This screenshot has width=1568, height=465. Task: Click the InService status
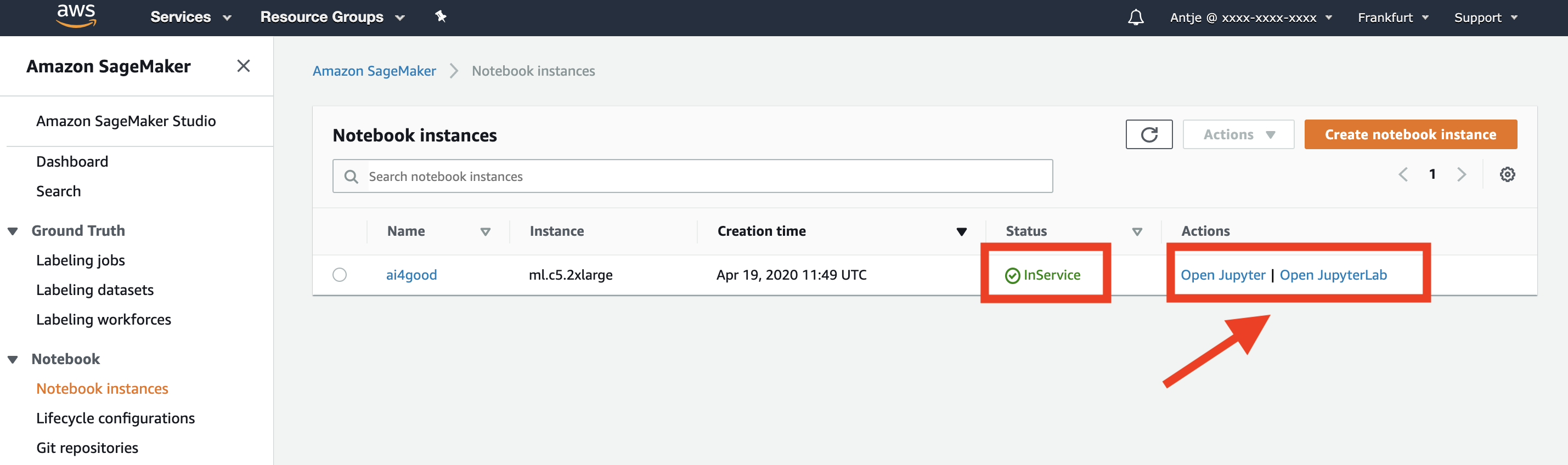[x=1043, y=275]
